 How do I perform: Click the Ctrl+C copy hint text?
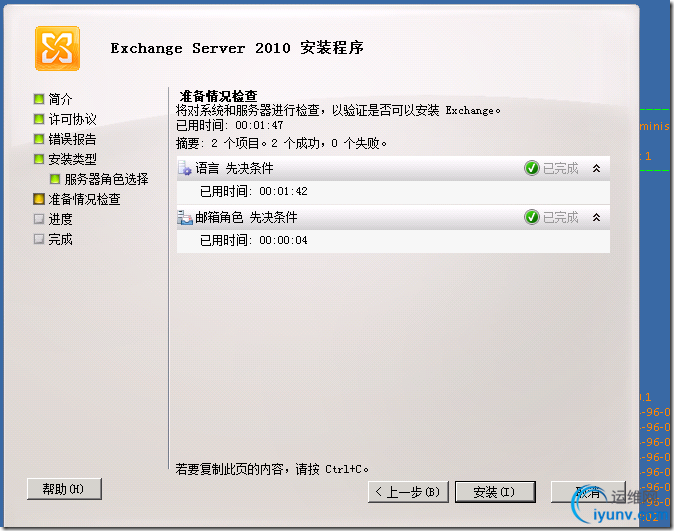(x=272, y=469)
